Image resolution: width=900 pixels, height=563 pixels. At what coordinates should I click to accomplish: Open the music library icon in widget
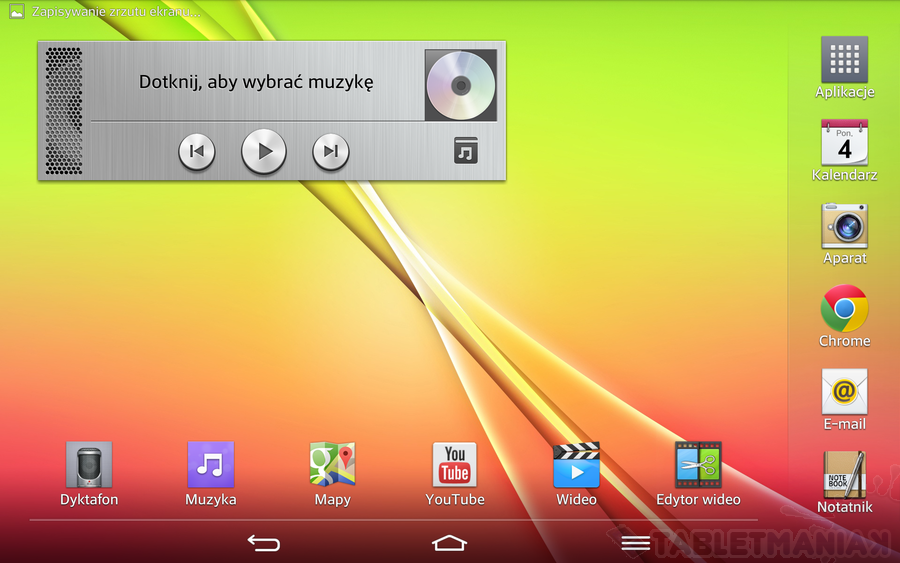465,150
